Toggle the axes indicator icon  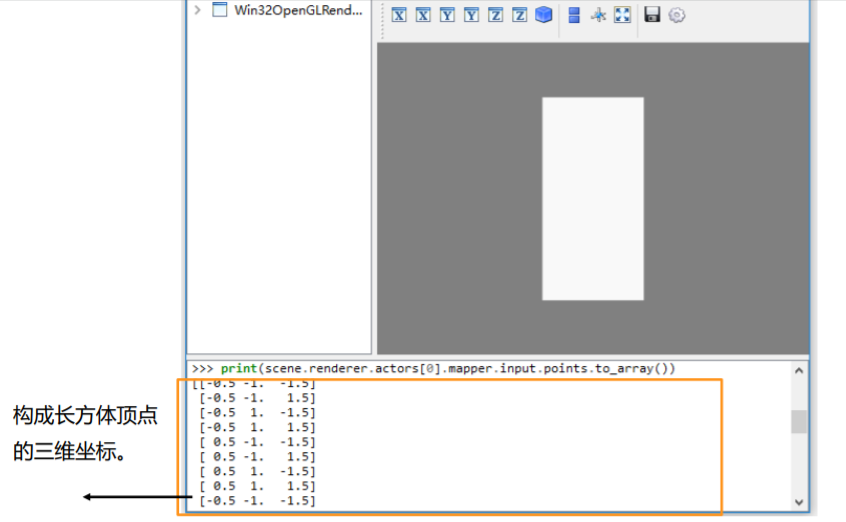(598, 15)
